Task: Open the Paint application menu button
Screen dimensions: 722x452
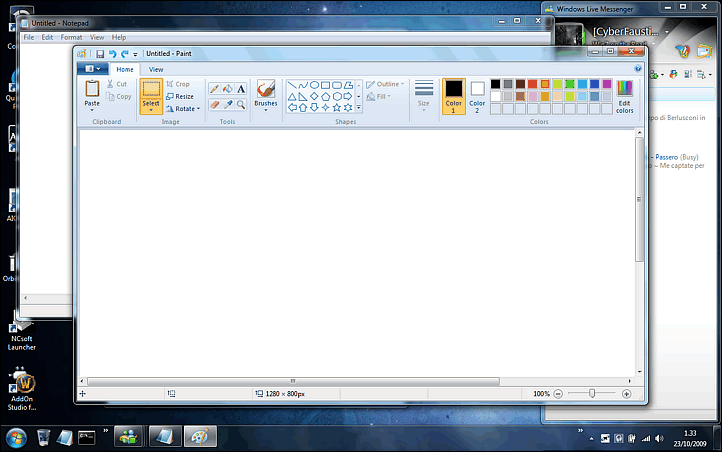Action: coord(93,69)
